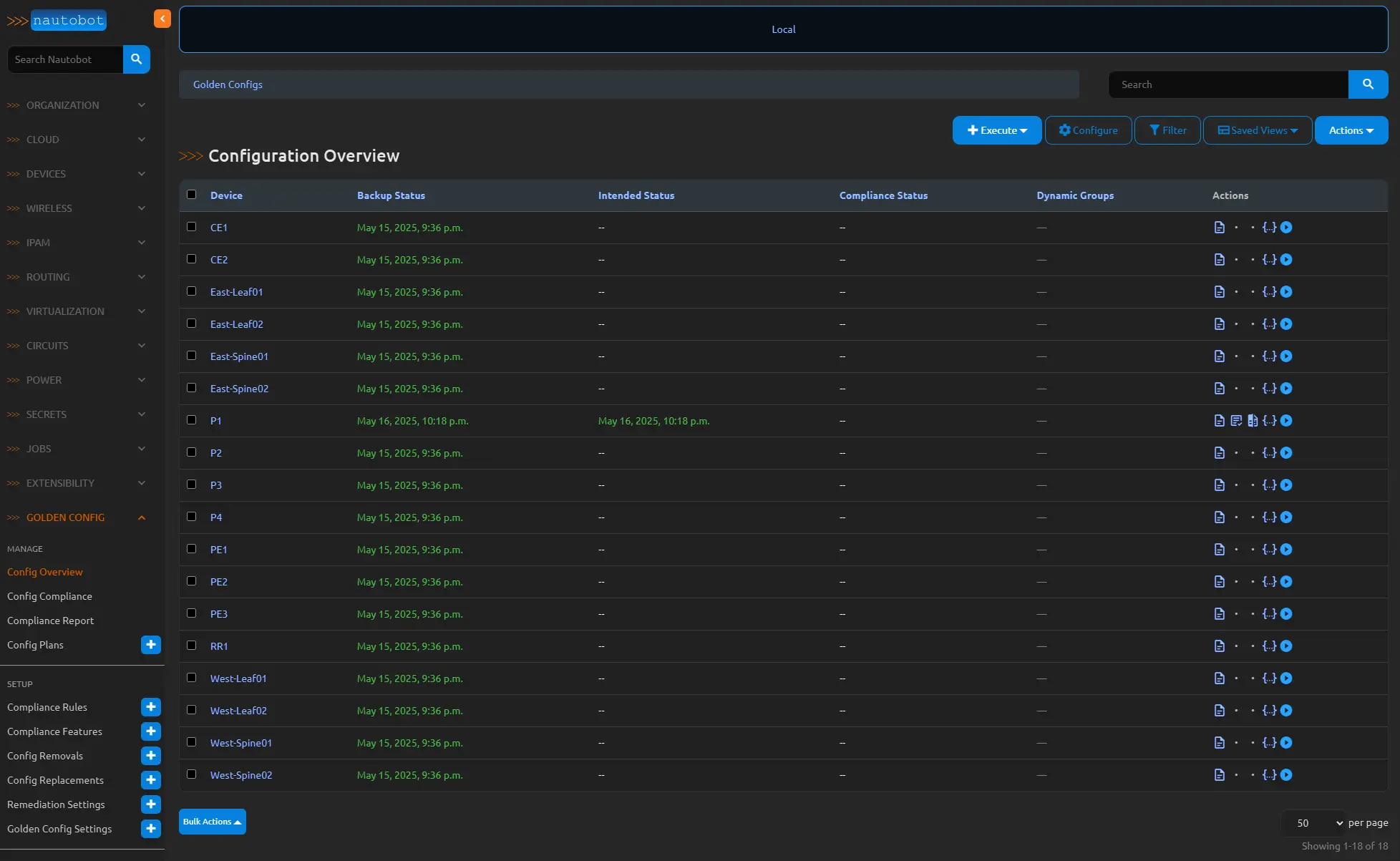Open Golden Config Settings menu item

[x=59, y=829]
